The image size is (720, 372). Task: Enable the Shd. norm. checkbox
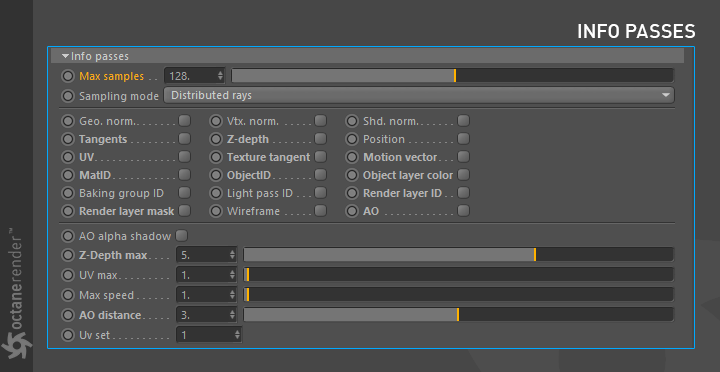pos(463,121)
